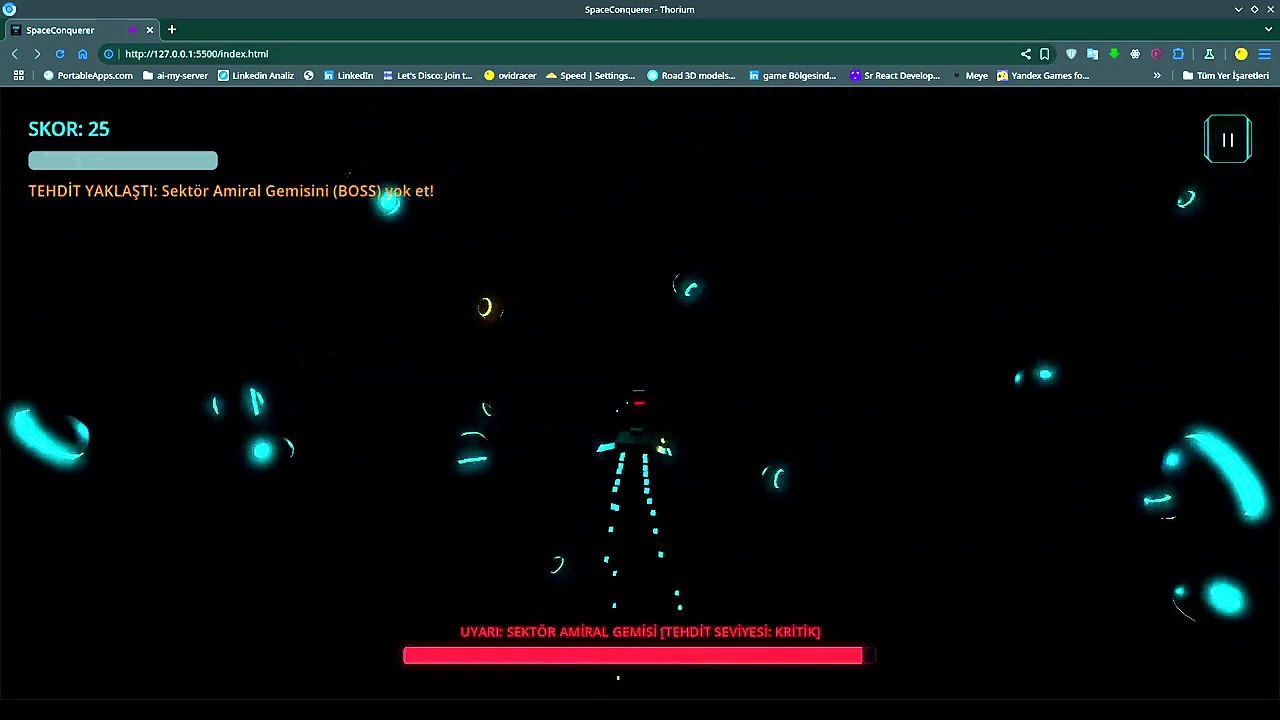
Task: Open the React developer tools extension
Action: coord(1135,54)
